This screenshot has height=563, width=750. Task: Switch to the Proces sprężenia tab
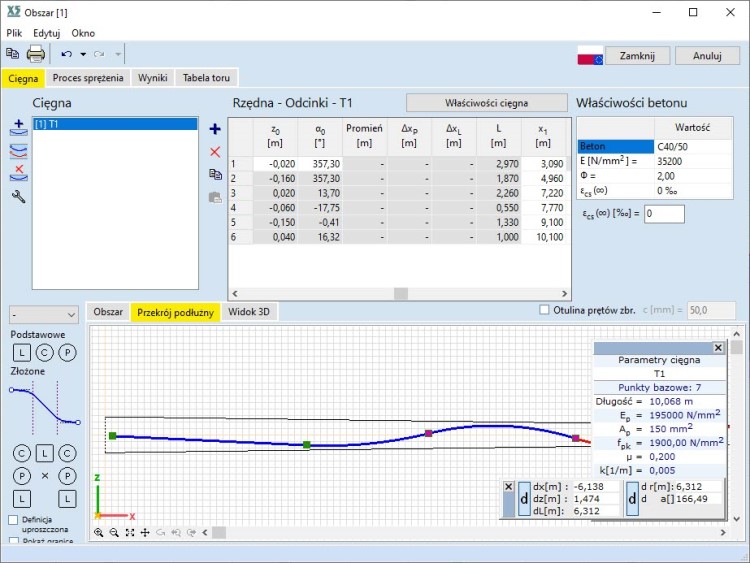88,77
